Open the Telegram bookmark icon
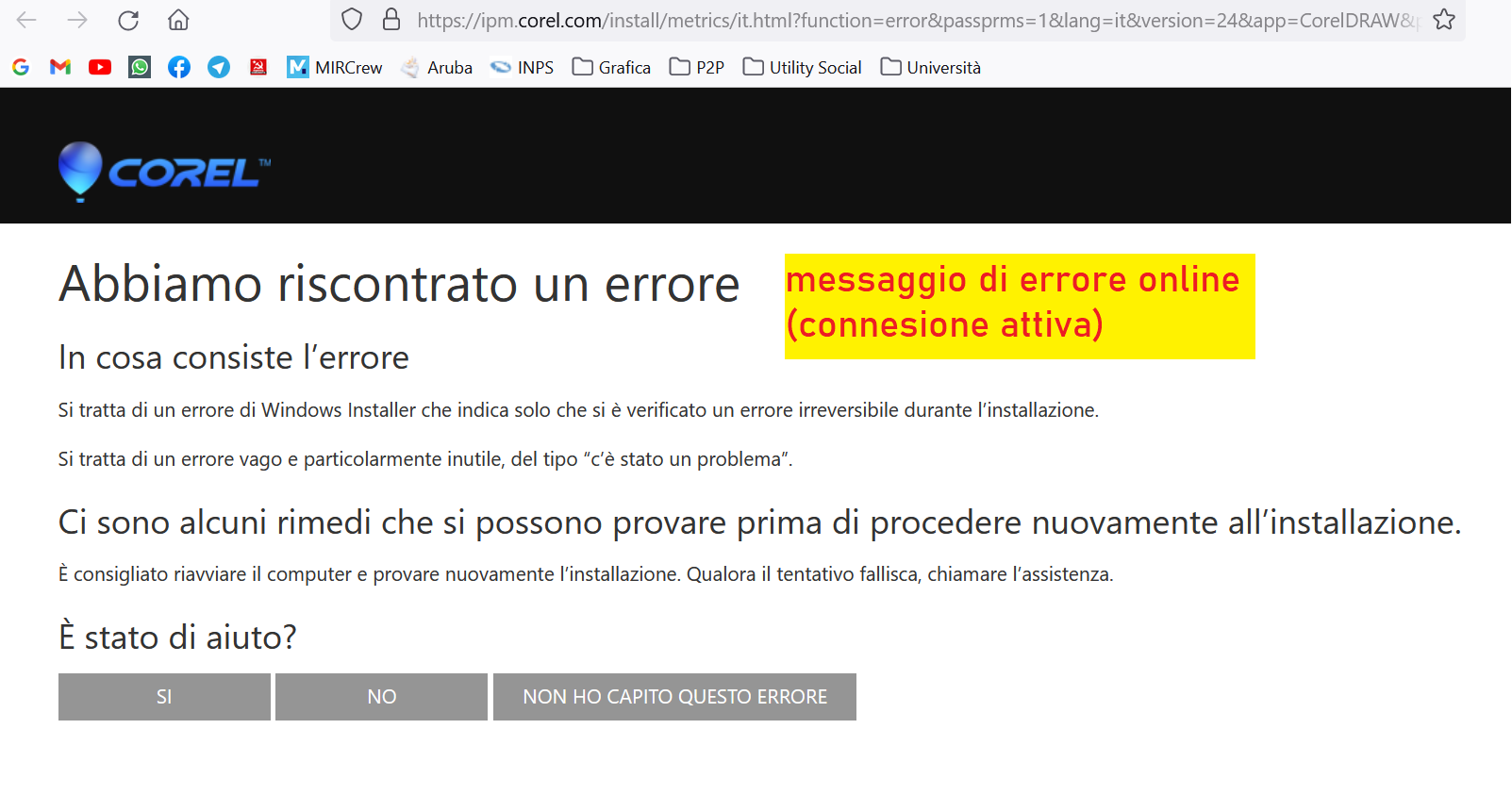Viewport: 1512px width, 795px height. tap(219, 67)
